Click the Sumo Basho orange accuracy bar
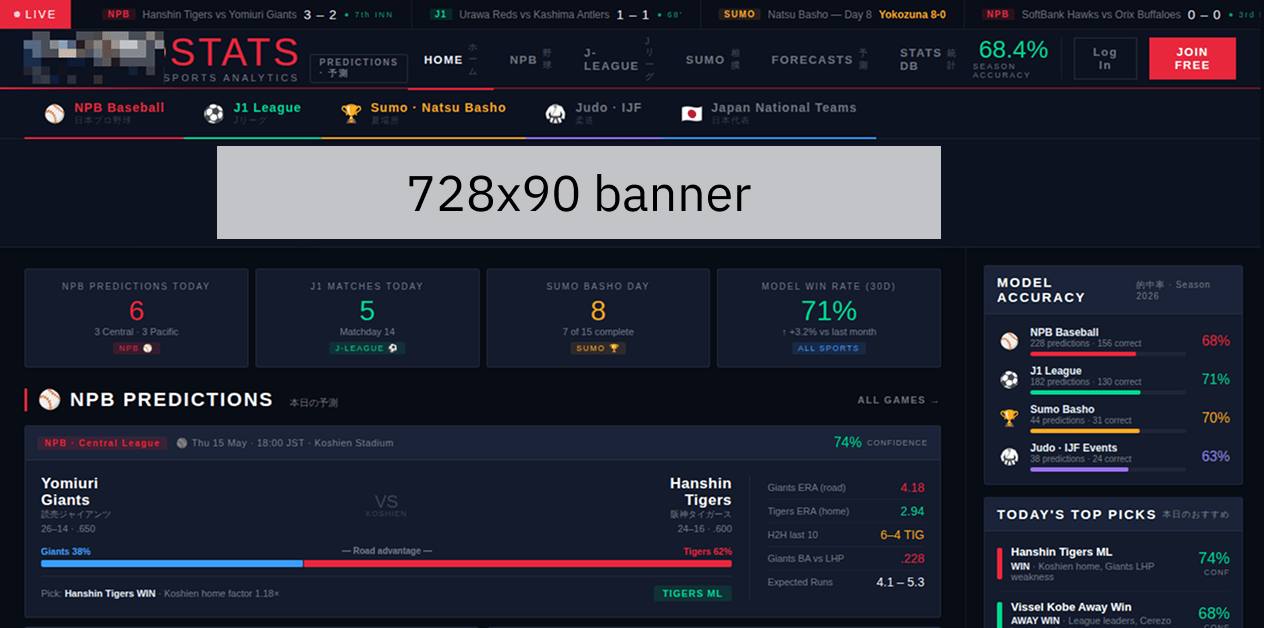 (1084, 431)
